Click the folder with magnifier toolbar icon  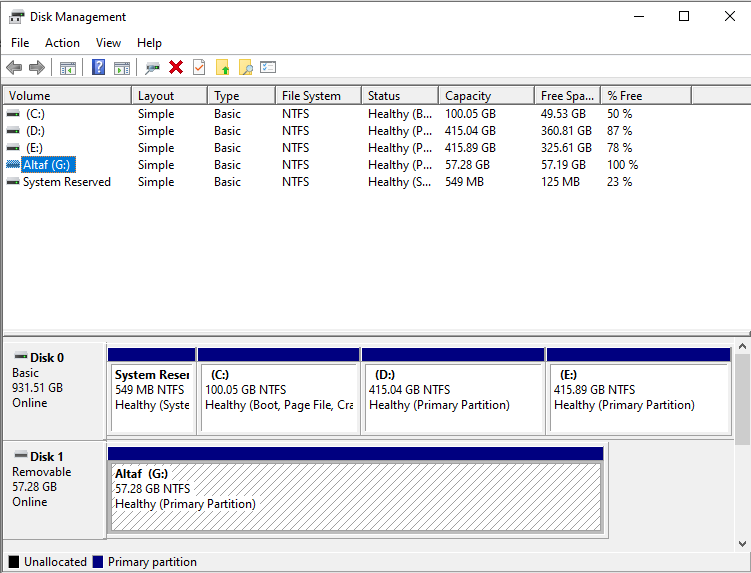coord(245,67)
